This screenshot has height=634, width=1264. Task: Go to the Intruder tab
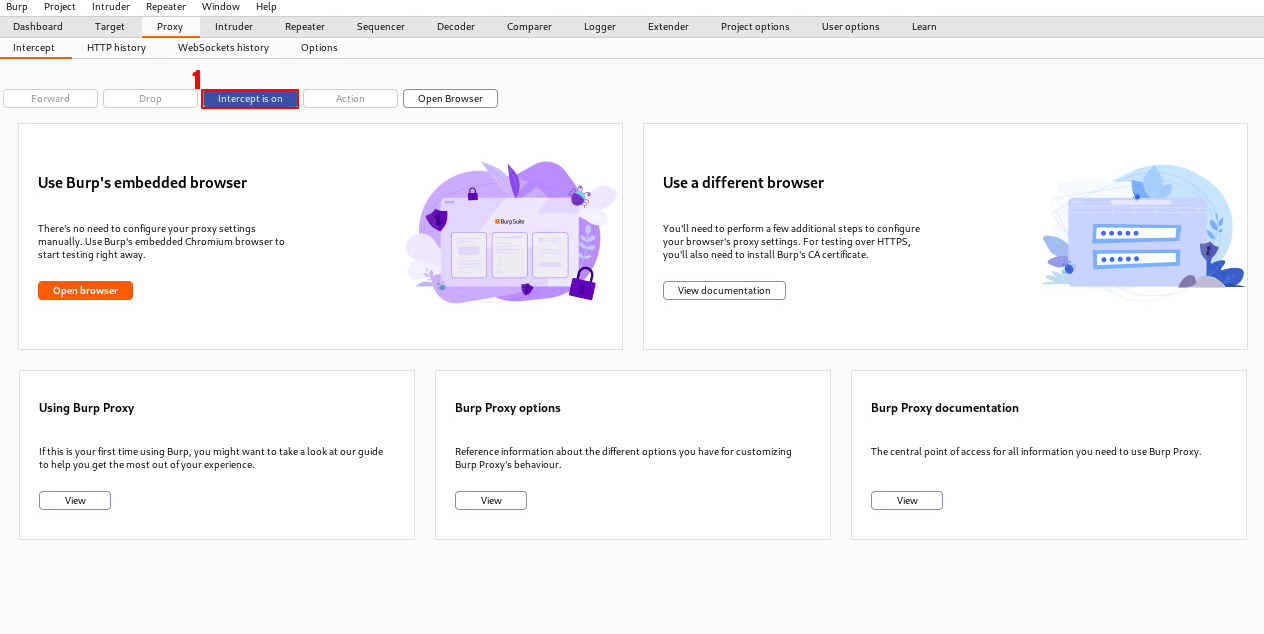(x=234, y=27)
